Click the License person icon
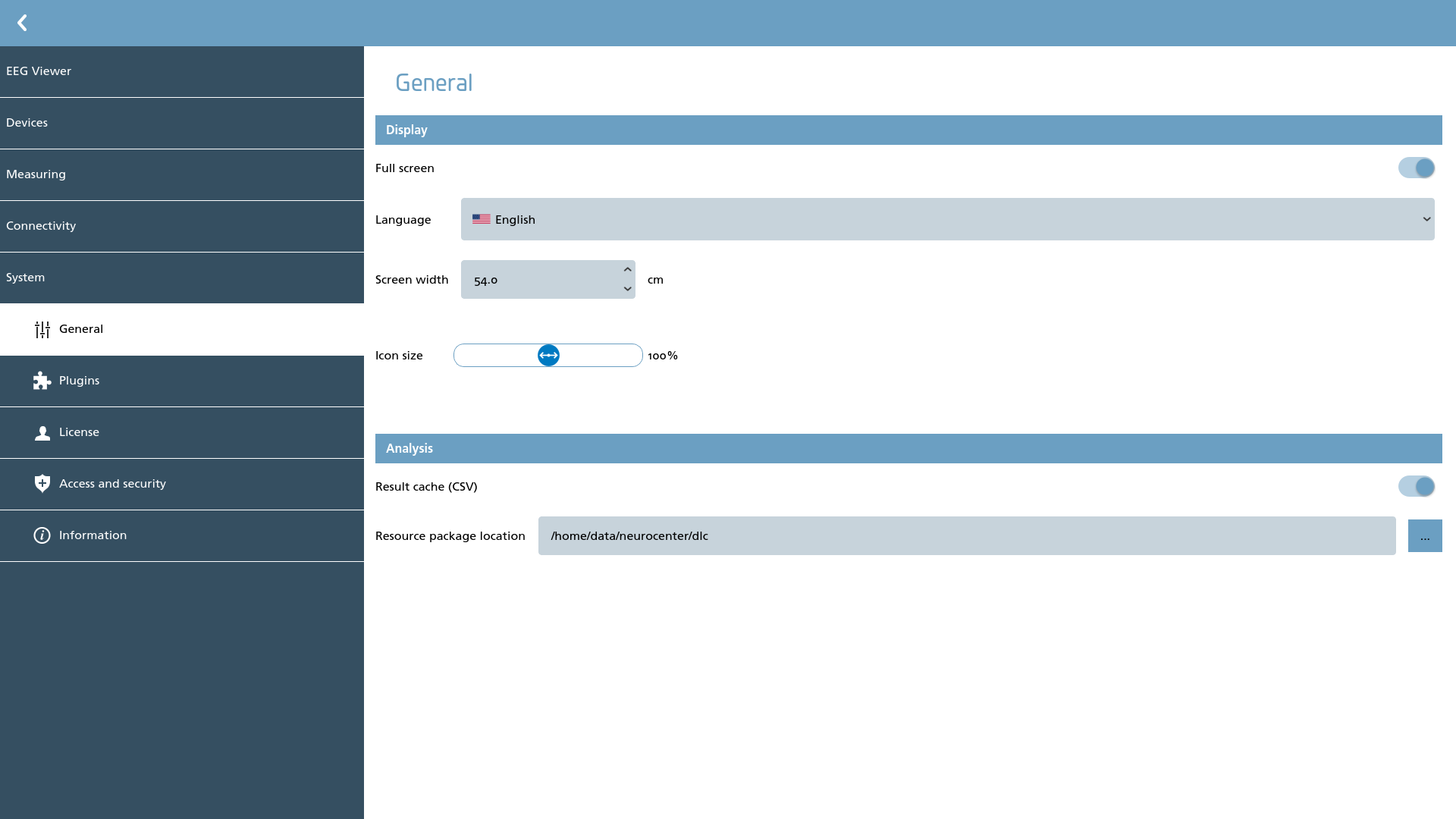The width and height of the screenshot is (1456, 819). pyautogui.click(x=42, y=432)
